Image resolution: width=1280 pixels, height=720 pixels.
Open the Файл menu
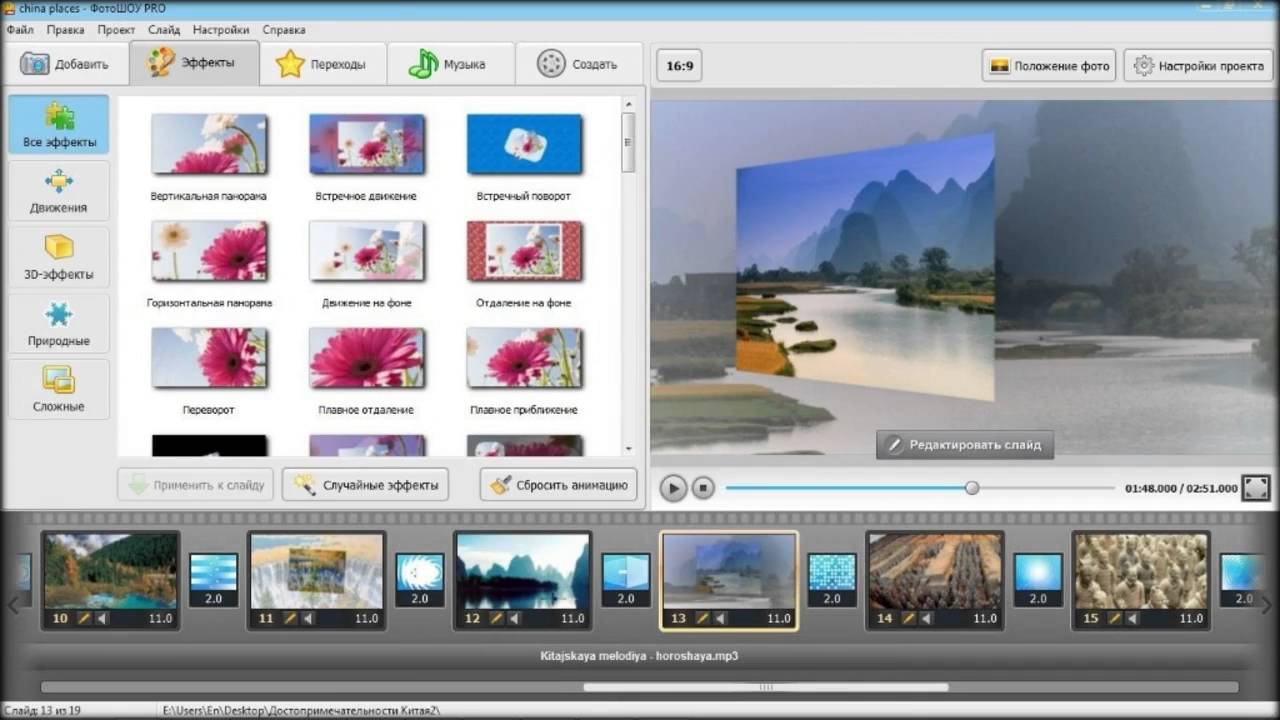(20, 30)
